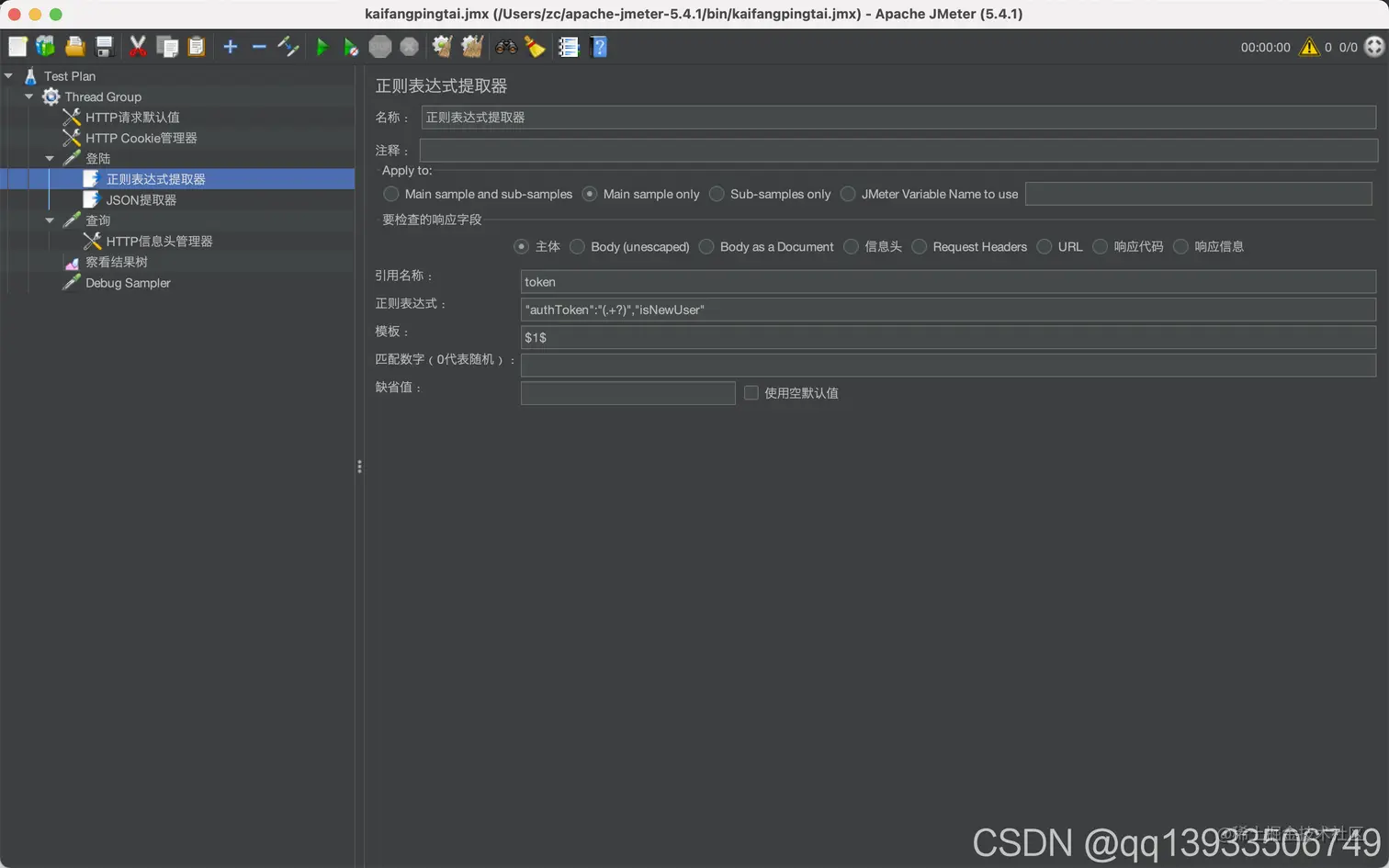The height and width of the screenshot is (868, 1389).
Task: Select the 主体 response field radio
Action: point(522,246)
